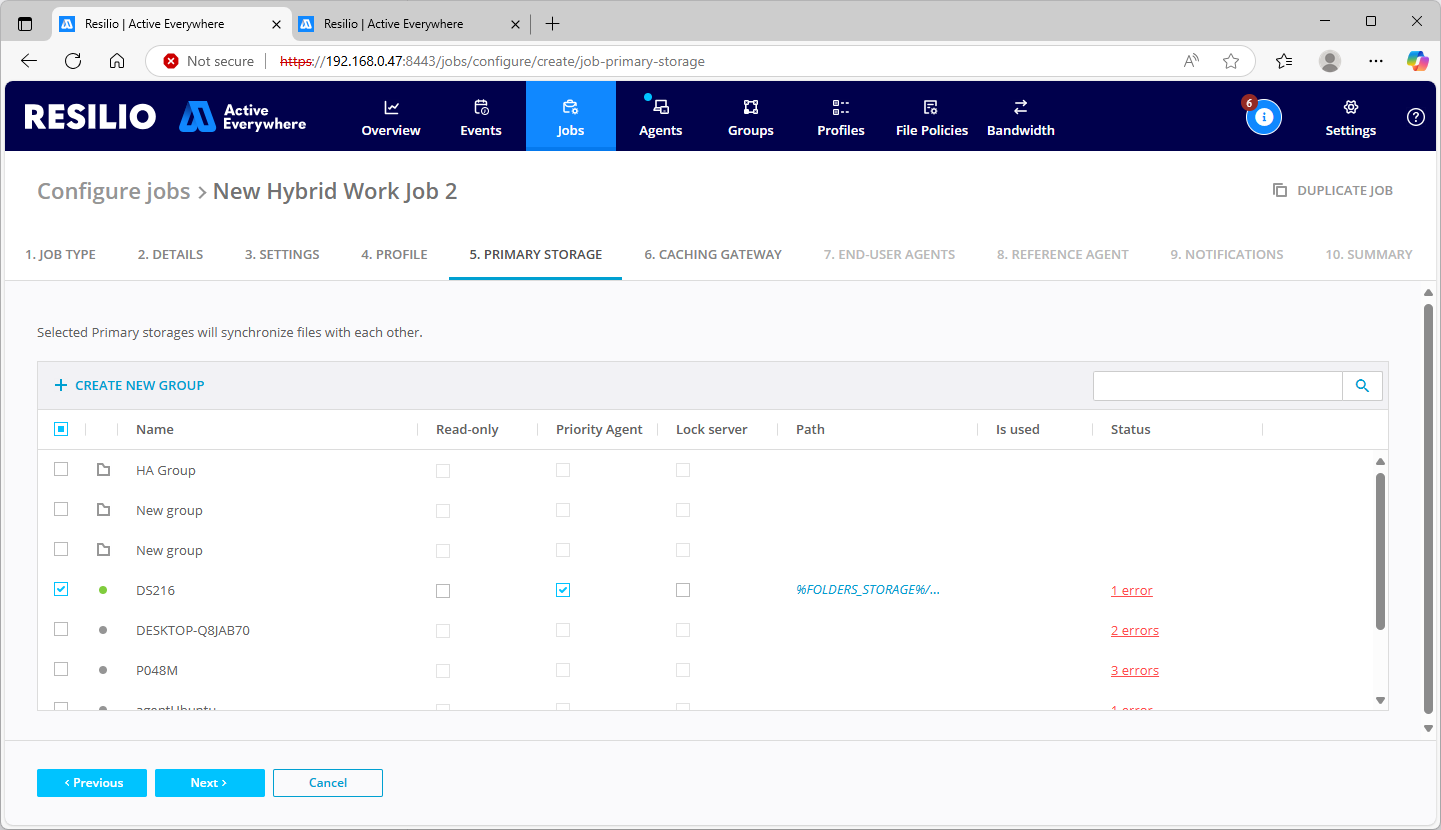Viewport: 1441px width, 830px height.
Task: Start a search with the magnifier icon
Action: (x=1362, y=385)
